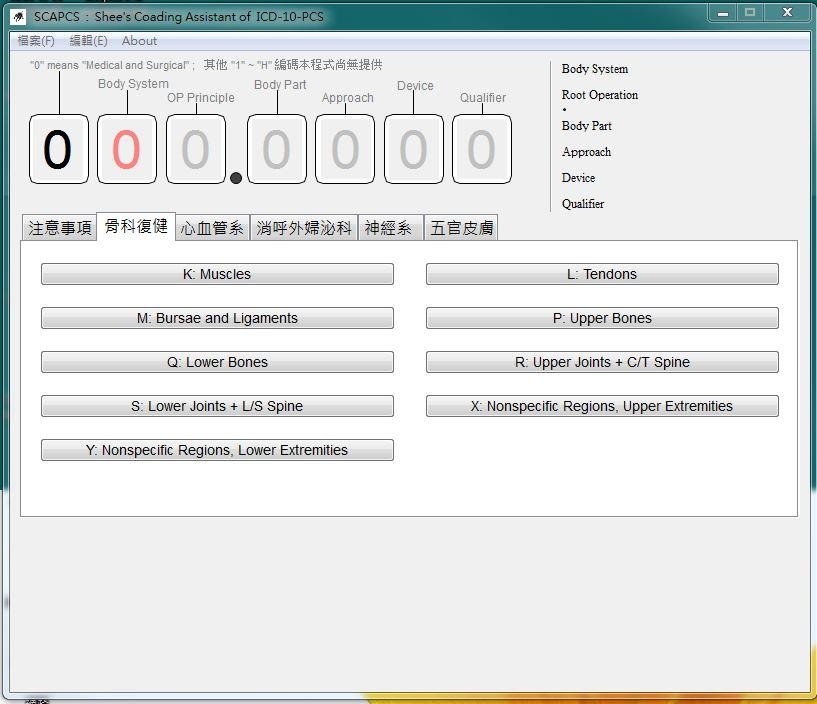Select the 骨科復健 tab
The height and width of the screenshot is (704, 817).
pos(136,226)
